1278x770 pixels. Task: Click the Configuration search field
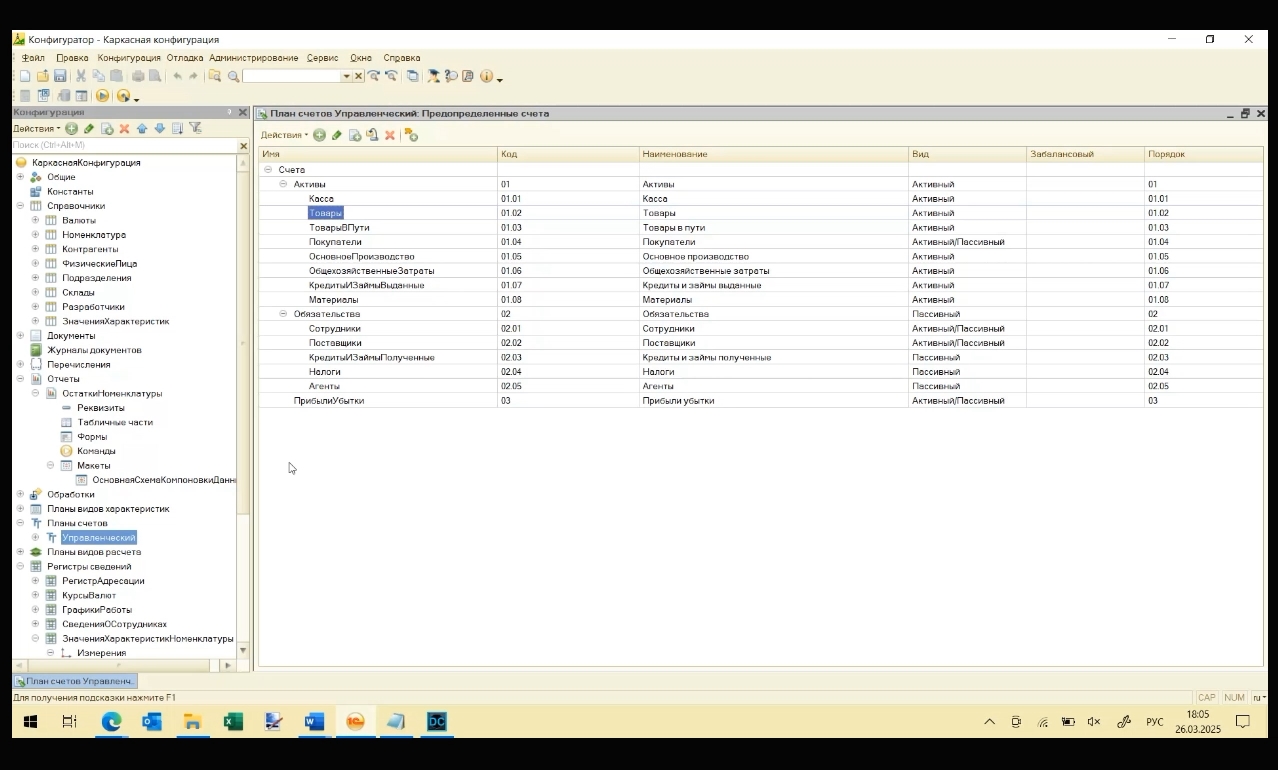120,146
